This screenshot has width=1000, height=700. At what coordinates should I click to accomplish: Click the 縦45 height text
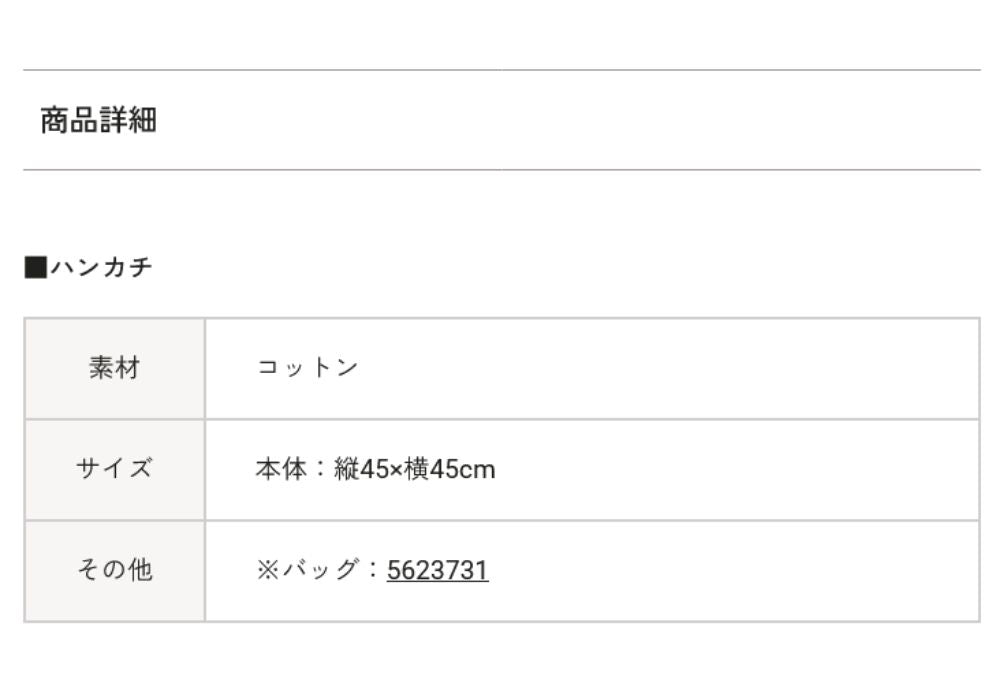coord(361,469)
